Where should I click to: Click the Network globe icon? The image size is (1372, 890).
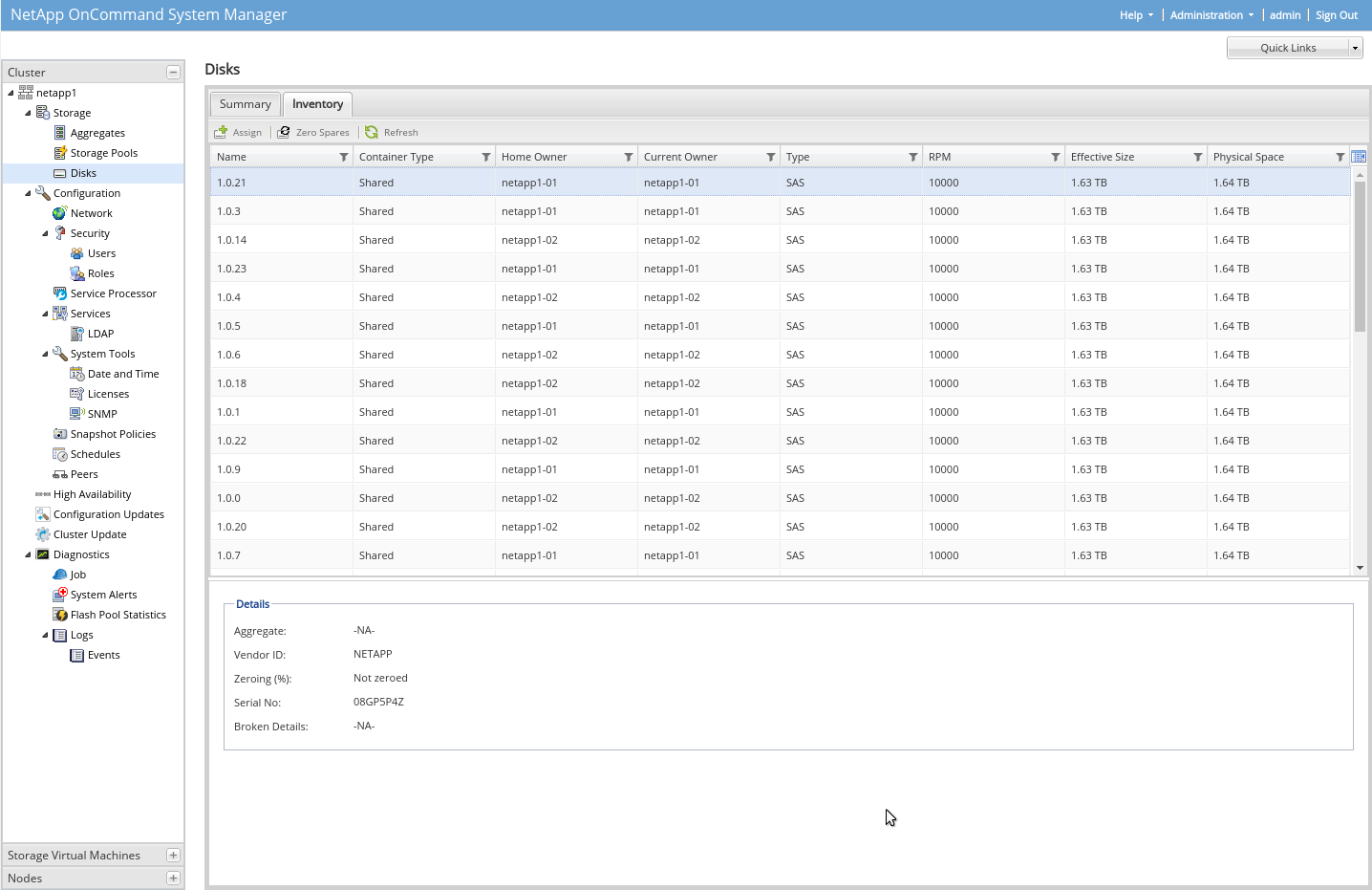point(60,213)
